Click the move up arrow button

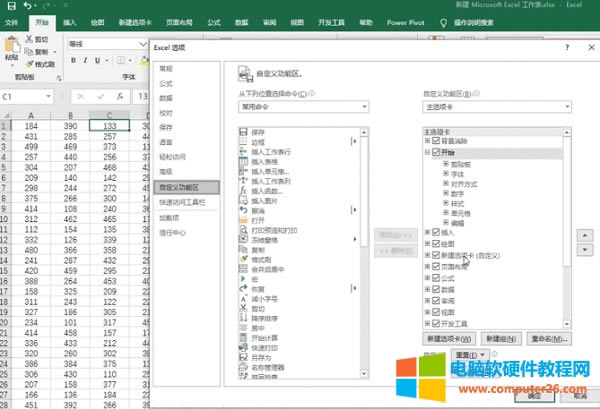[x=585, y=233]
